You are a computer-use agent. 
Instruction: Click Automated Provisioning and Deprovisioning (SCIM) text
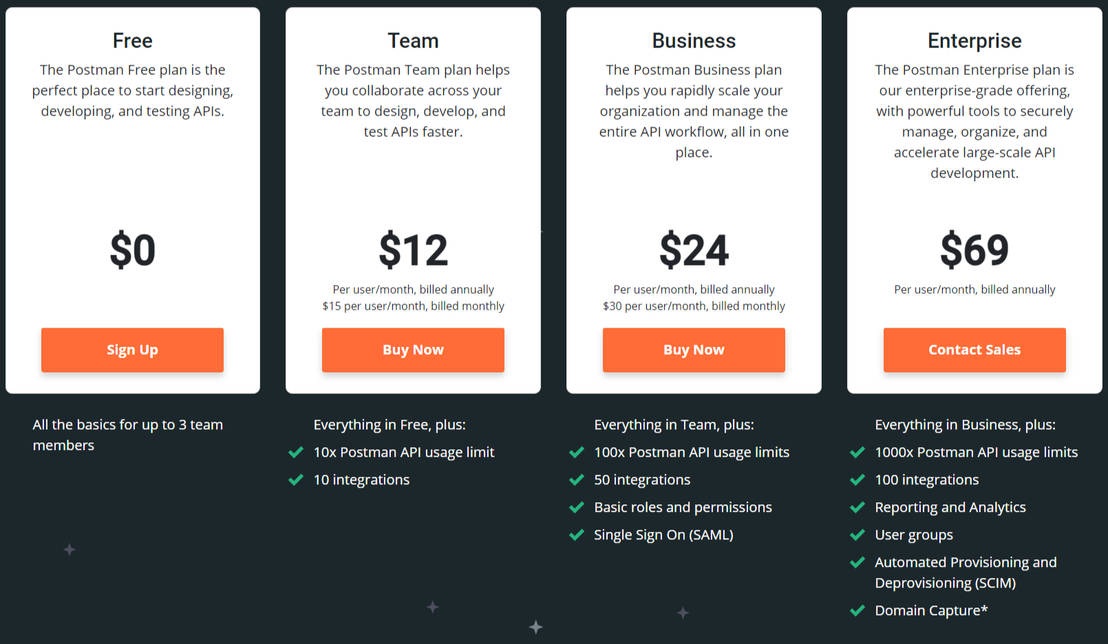[x=965, y=572]
